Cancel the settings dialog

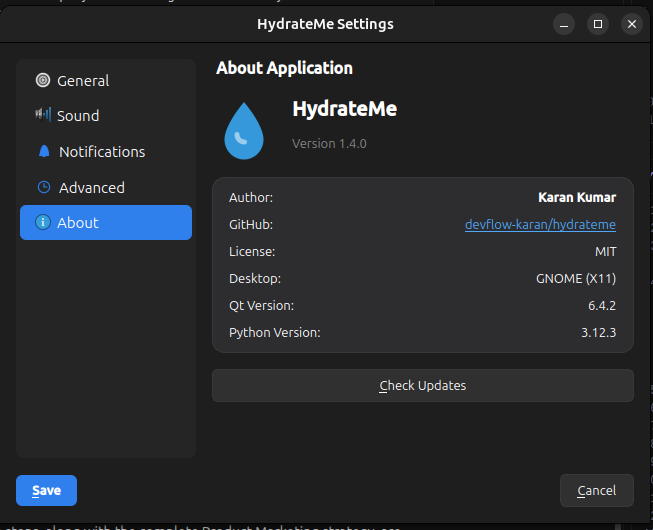click(x=597, y=490)
